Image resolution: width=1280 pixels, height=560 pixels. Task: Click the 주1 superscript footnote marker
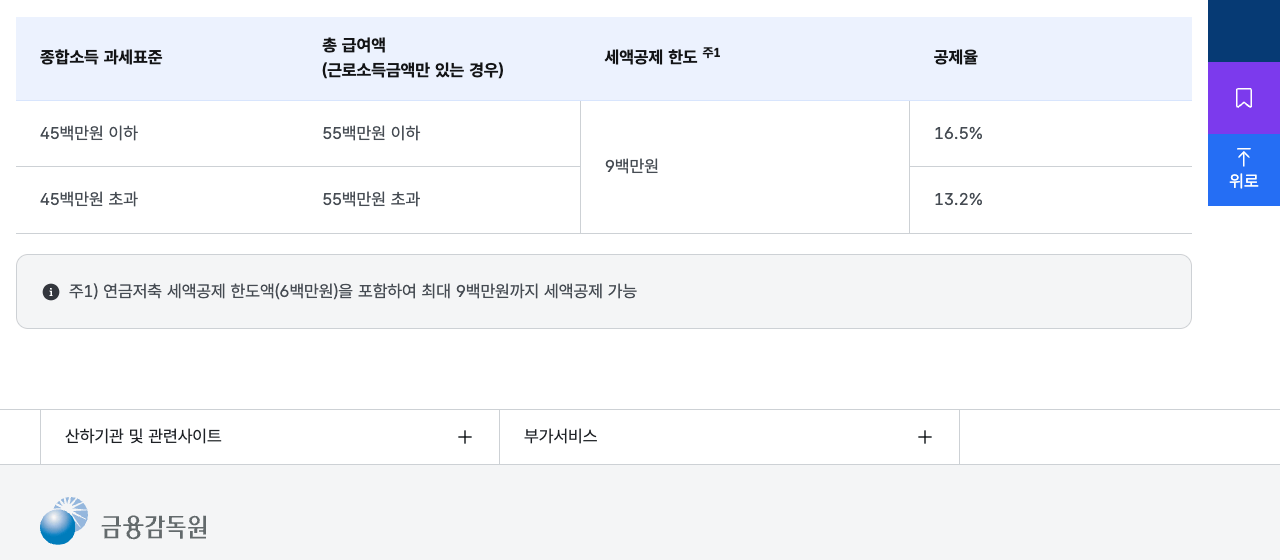coord(711,52)
